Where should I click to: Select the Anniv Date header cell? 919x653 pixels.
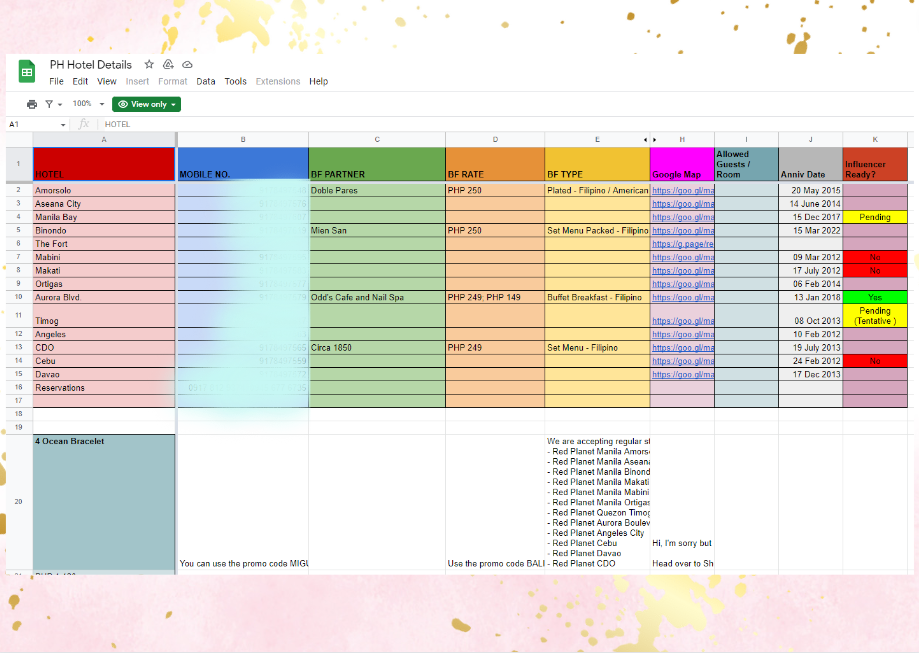pos(811,164)
